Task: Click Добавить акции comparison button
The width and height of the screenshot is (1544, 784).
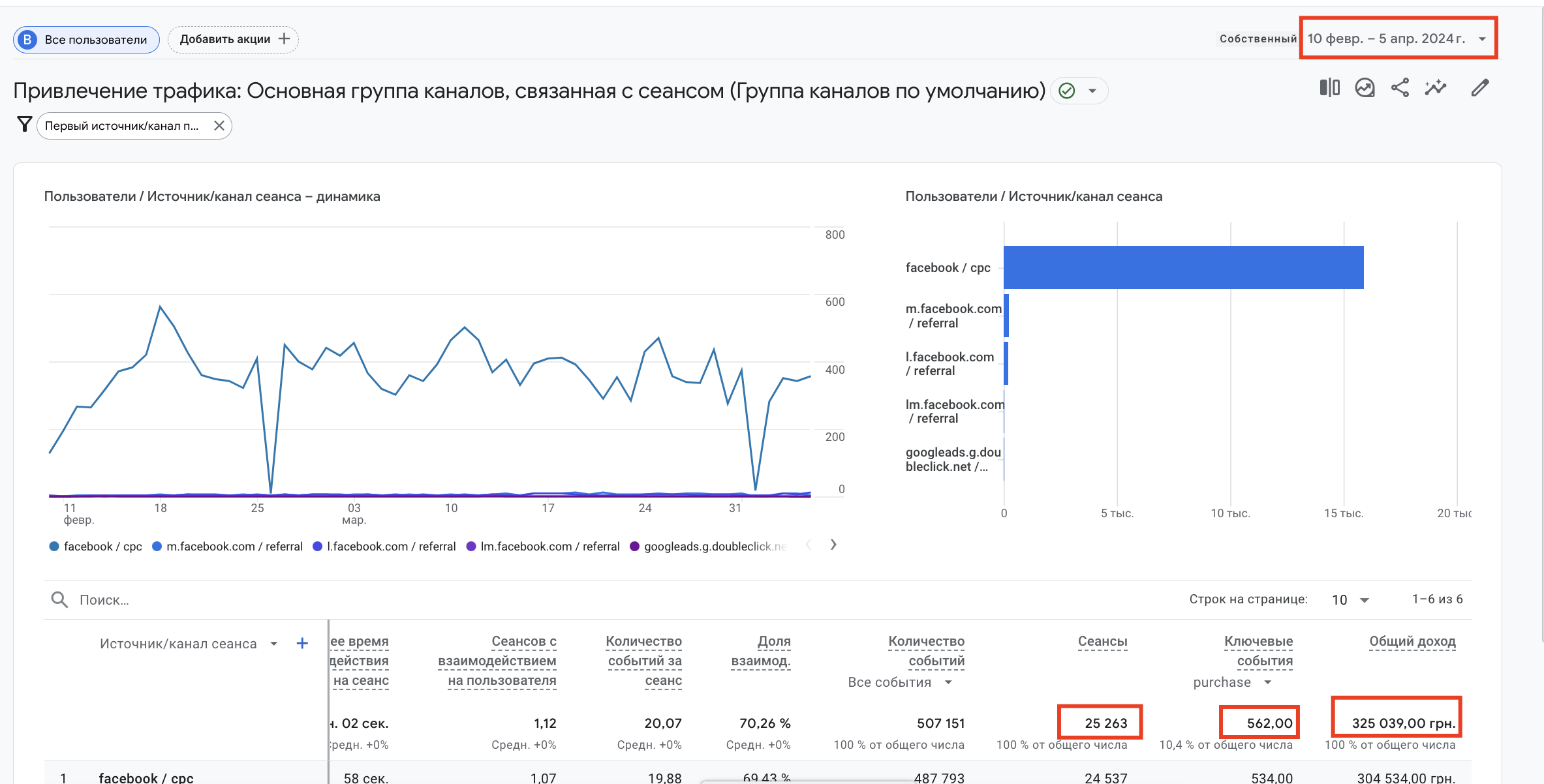Action: [x=233, y=39]
